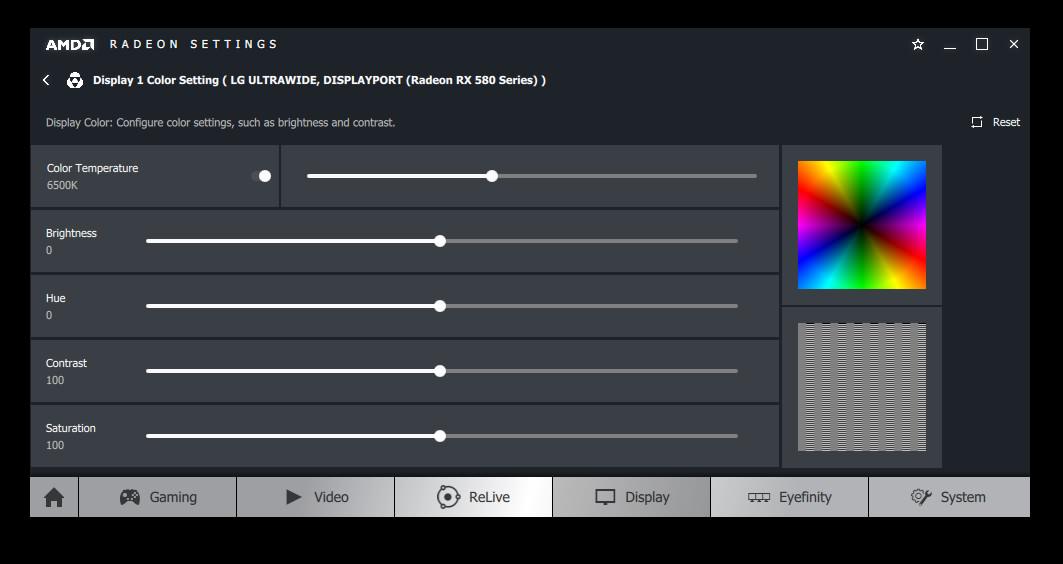
Task: Click the System gear wrench icon
Action: pos(921,497)
